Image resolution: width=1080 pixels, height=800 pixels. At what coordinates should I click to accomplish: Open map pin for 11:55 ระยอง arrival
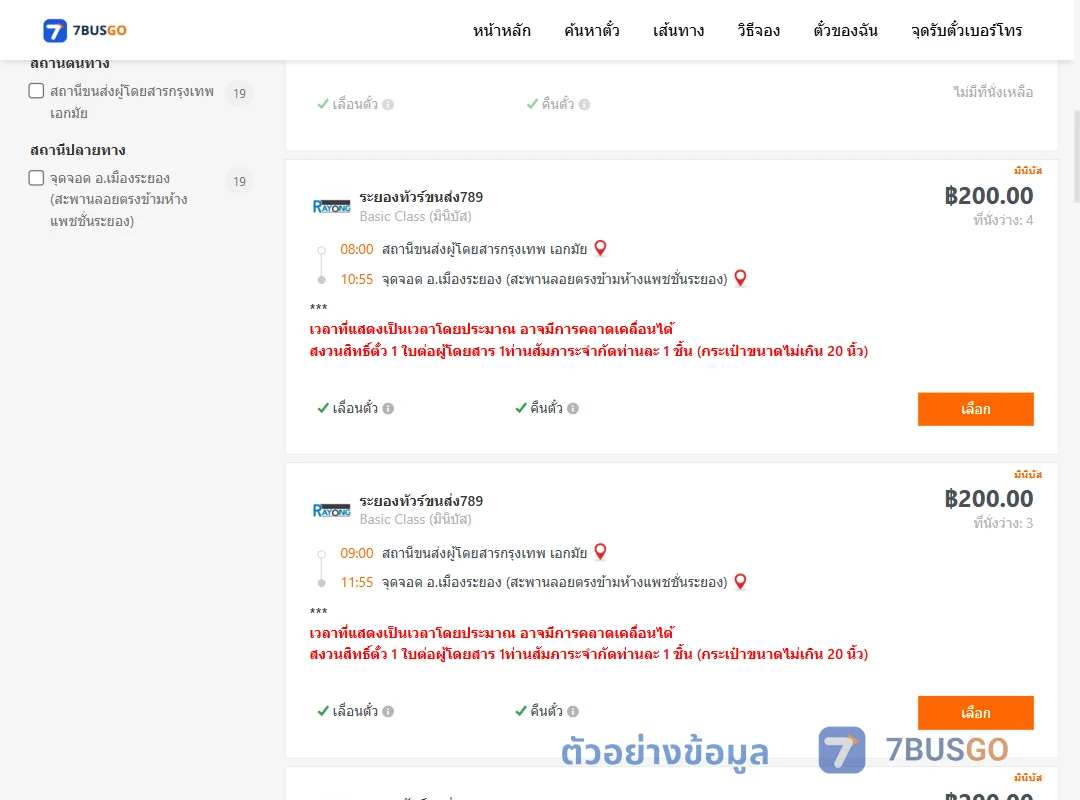coord(740,581)
